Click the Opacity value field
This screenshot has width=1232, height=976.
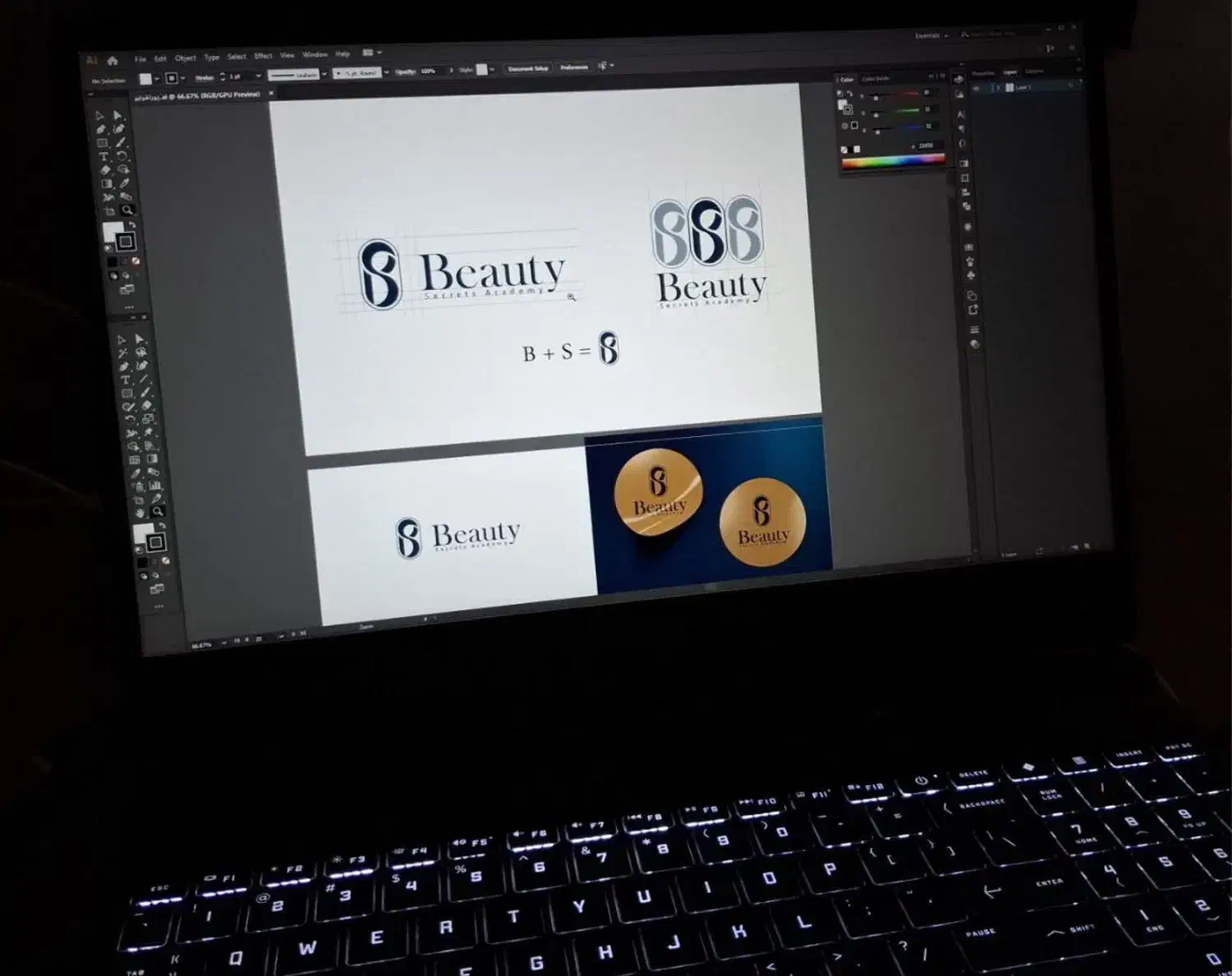pyautogui.click(x=432, y=71)
